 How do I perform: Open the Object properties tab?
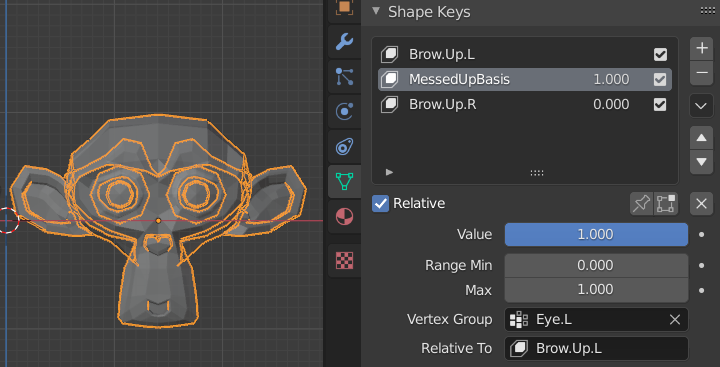344,7
